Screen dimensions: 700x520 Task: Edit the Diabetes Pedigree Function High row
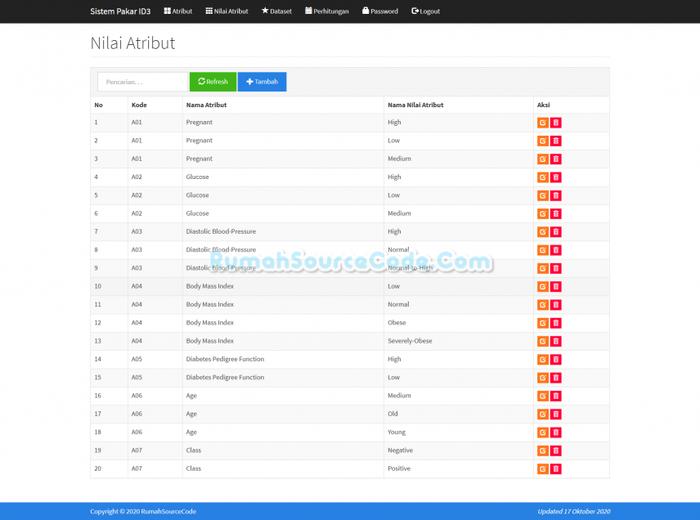click(x=543, y=359)
